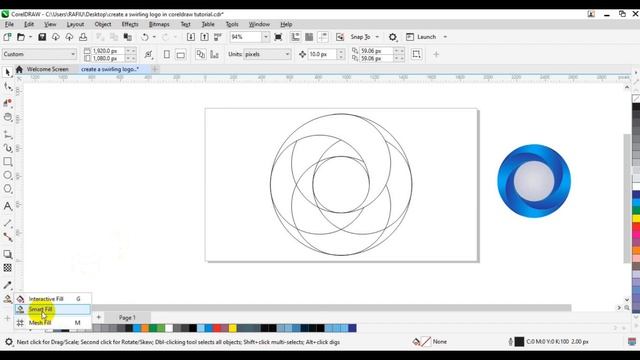Choose Smart Fill from the flyout
Image resolution: width=640 pixels, height=360 pixels.
click(52, 310)
